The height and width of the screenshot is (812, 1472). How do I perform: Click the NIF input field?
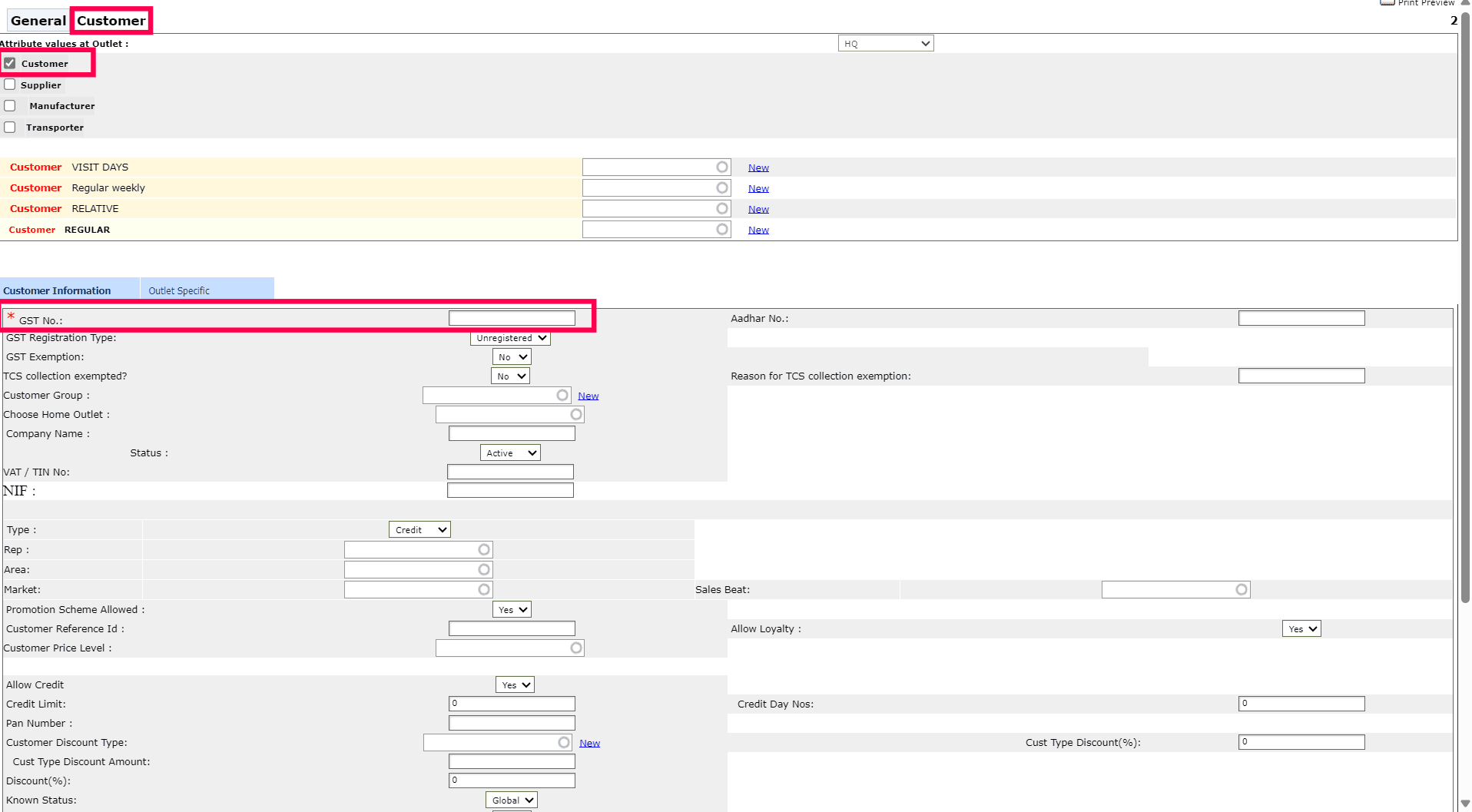(510, 490)
